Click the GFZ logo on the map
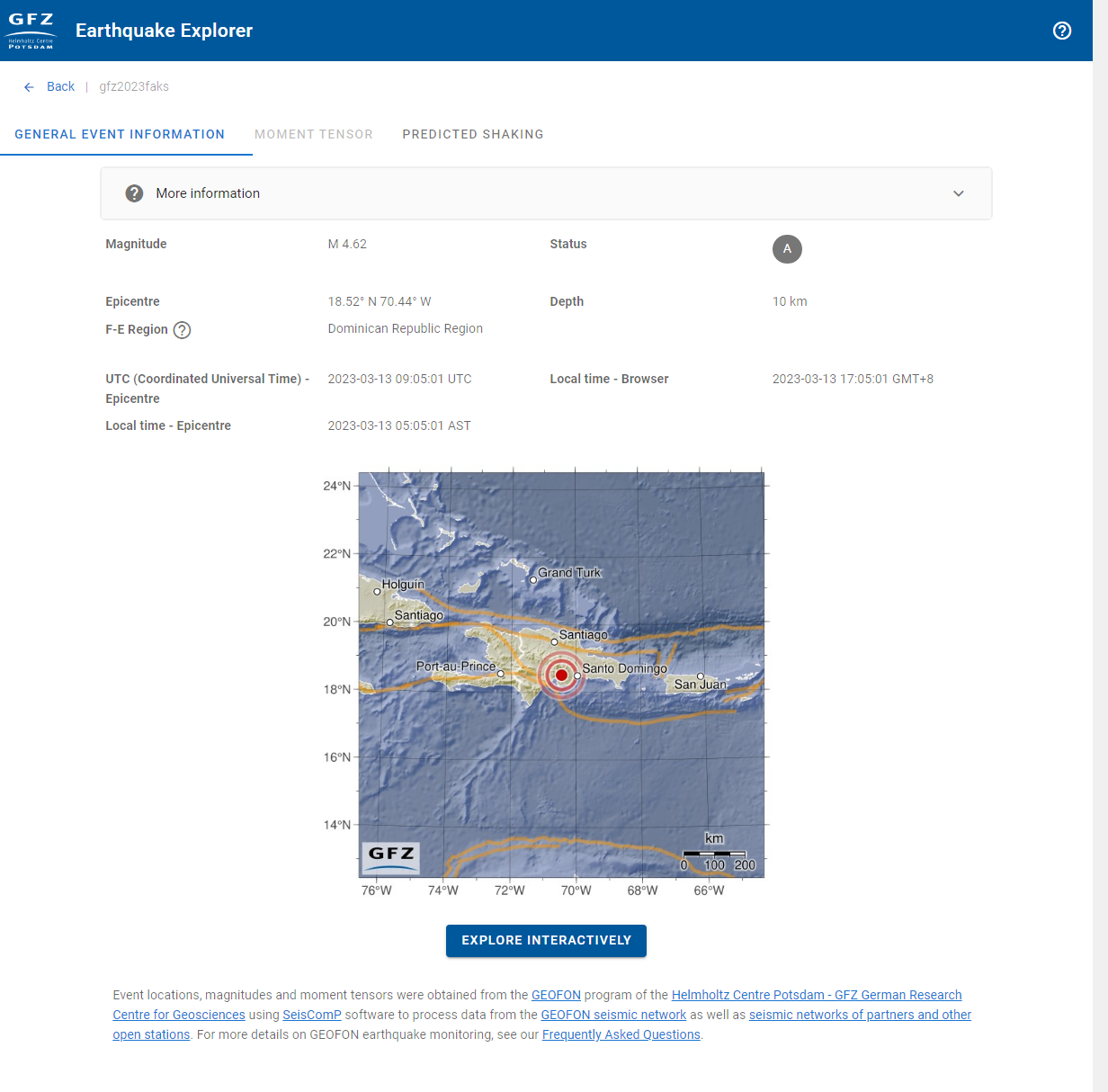The height and width of the screenshot is (1092, 1108). tap(391, 857)
